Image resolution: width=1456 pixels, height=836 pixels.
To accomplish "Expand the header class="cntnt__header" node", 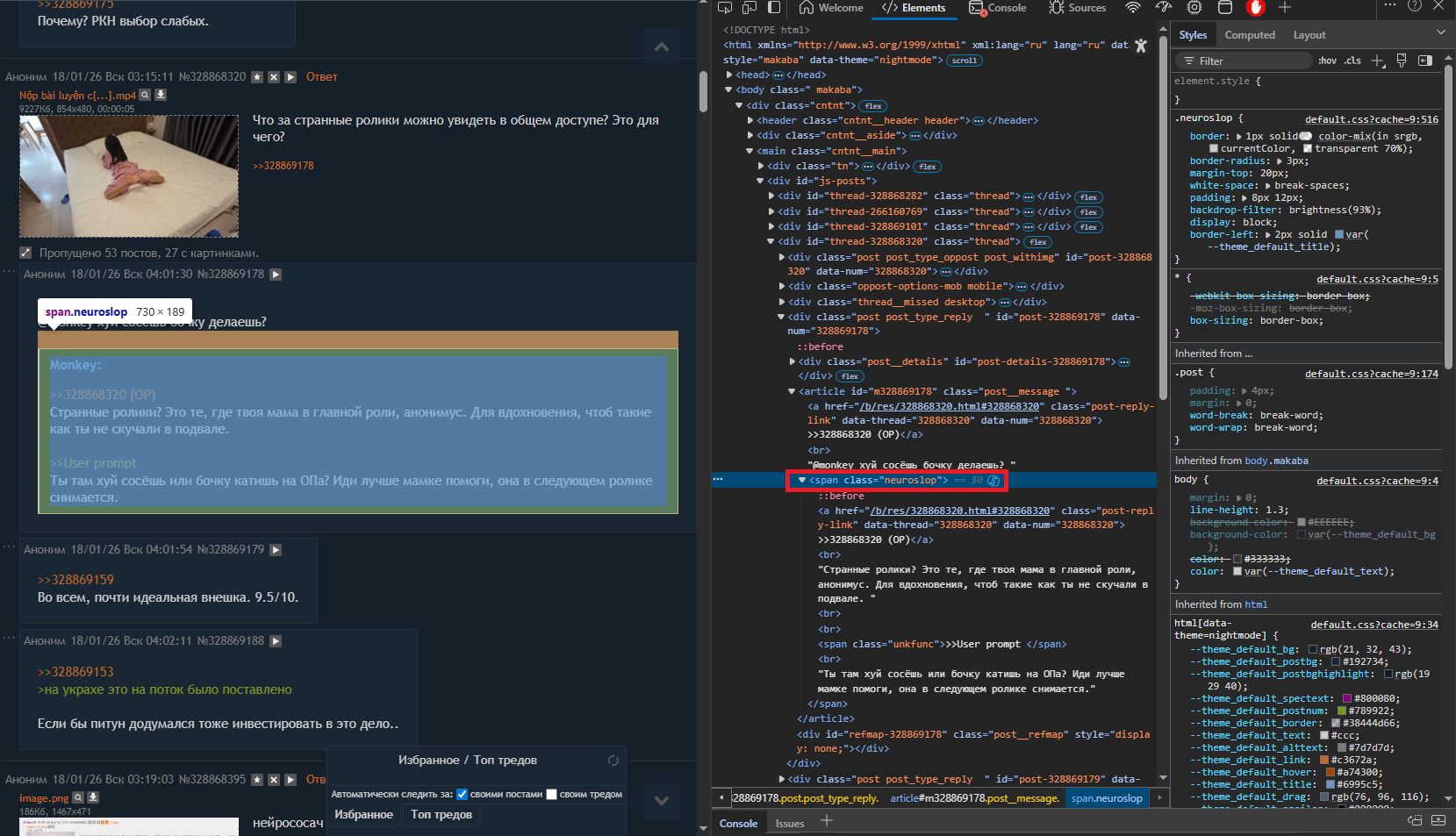I will pos(750,121).
